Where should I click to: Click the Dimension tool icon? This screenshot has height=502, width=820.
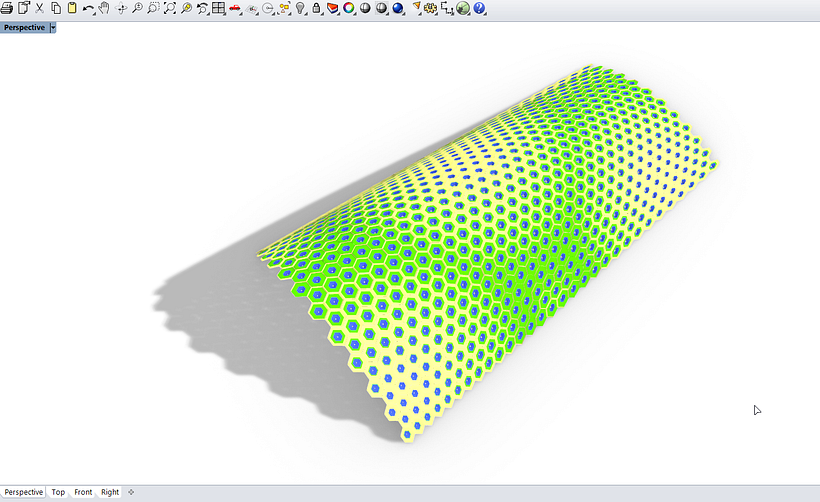click(x=447, y=8)
